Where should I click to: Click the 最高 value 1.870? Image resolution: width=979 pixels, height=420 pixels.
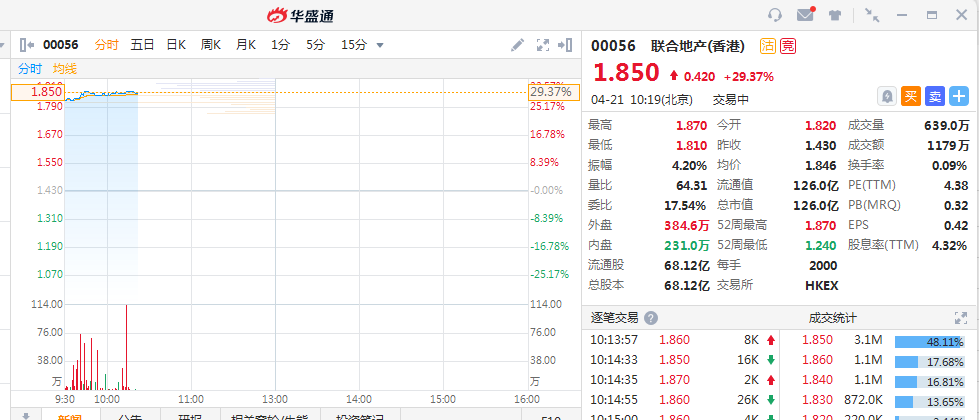pos(691,125)
